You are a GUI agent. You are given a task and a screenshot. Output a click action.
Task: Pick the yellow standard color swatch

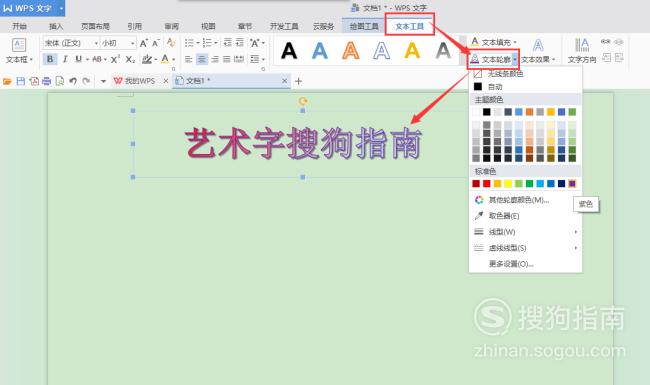[508, 184]
